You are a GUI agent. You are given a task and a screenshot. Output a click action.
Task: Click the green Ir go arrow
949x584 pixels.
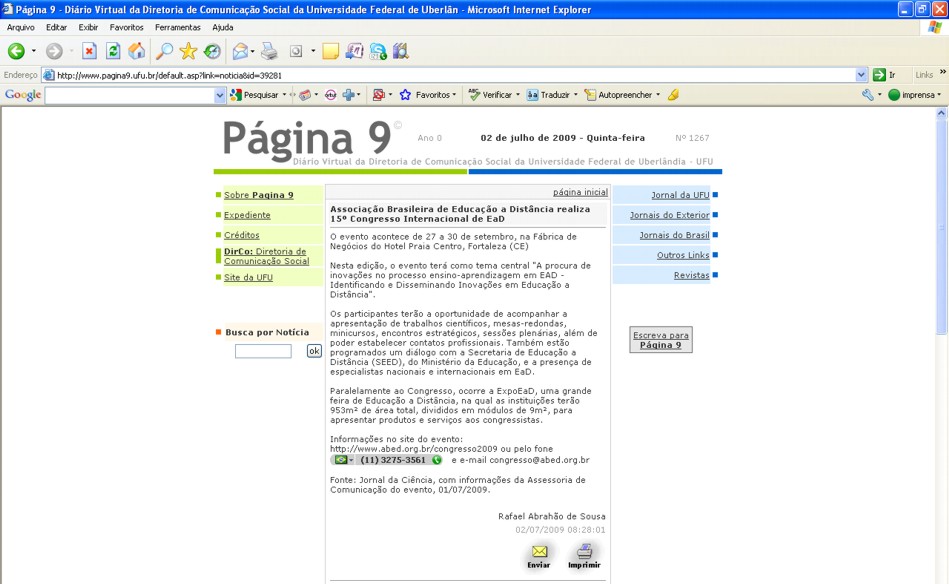click(x=879, y=75)
